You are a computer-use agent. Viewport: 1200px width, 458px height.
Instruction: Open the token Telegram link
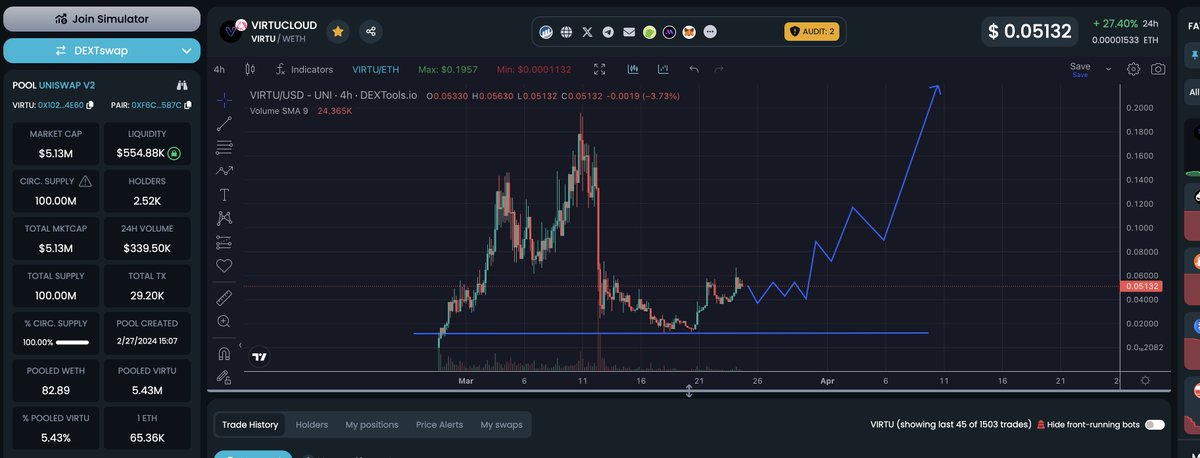(x=608, y=32)
